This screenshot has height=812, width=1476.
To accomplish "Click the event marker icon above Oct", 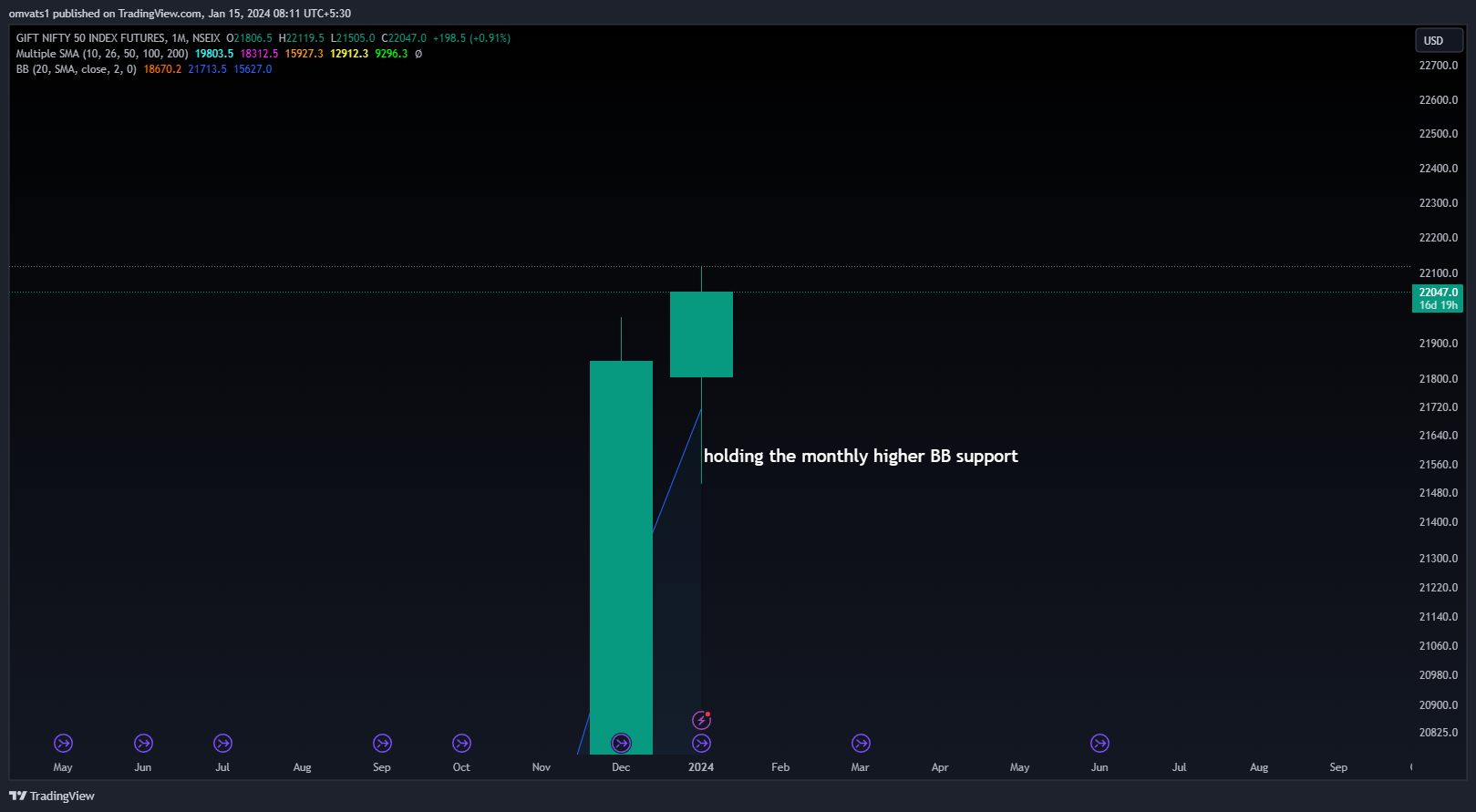I will [x=461, y=744].
